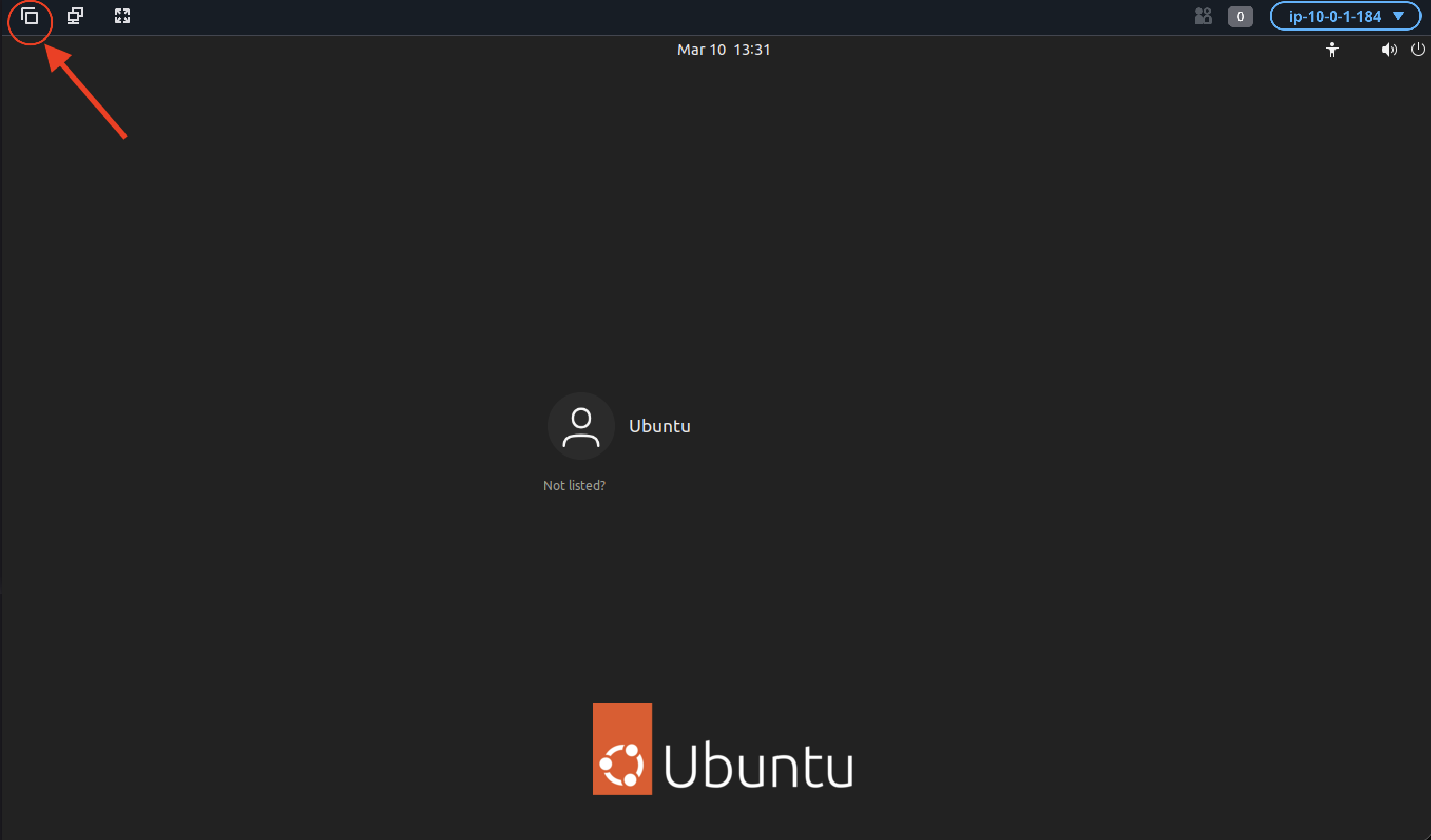Choose the 'Ubuntu' user name label
The width and height of the screenshot is (1431, 840).
coord(659,426)
